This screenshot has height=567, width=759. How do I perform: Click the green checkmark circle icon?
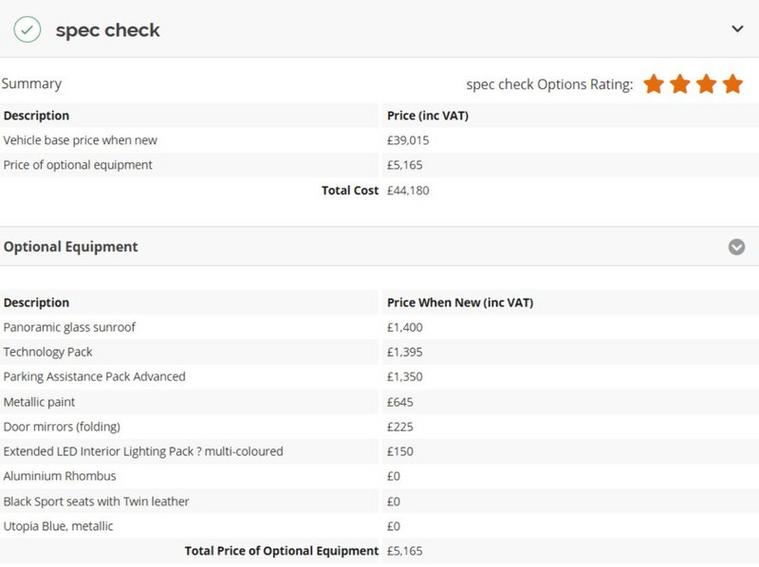click(x=27, y=30)
